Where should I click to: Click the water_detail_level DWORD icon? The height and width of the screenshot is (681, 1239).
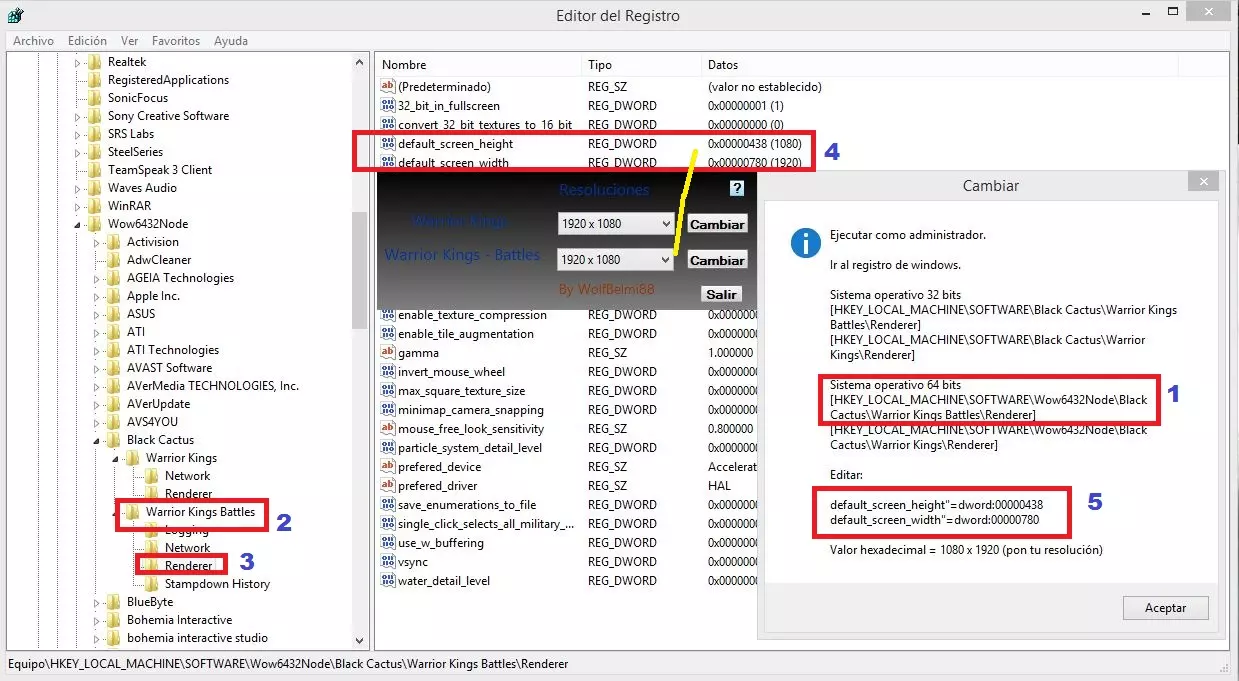click(x=388, y=581)
